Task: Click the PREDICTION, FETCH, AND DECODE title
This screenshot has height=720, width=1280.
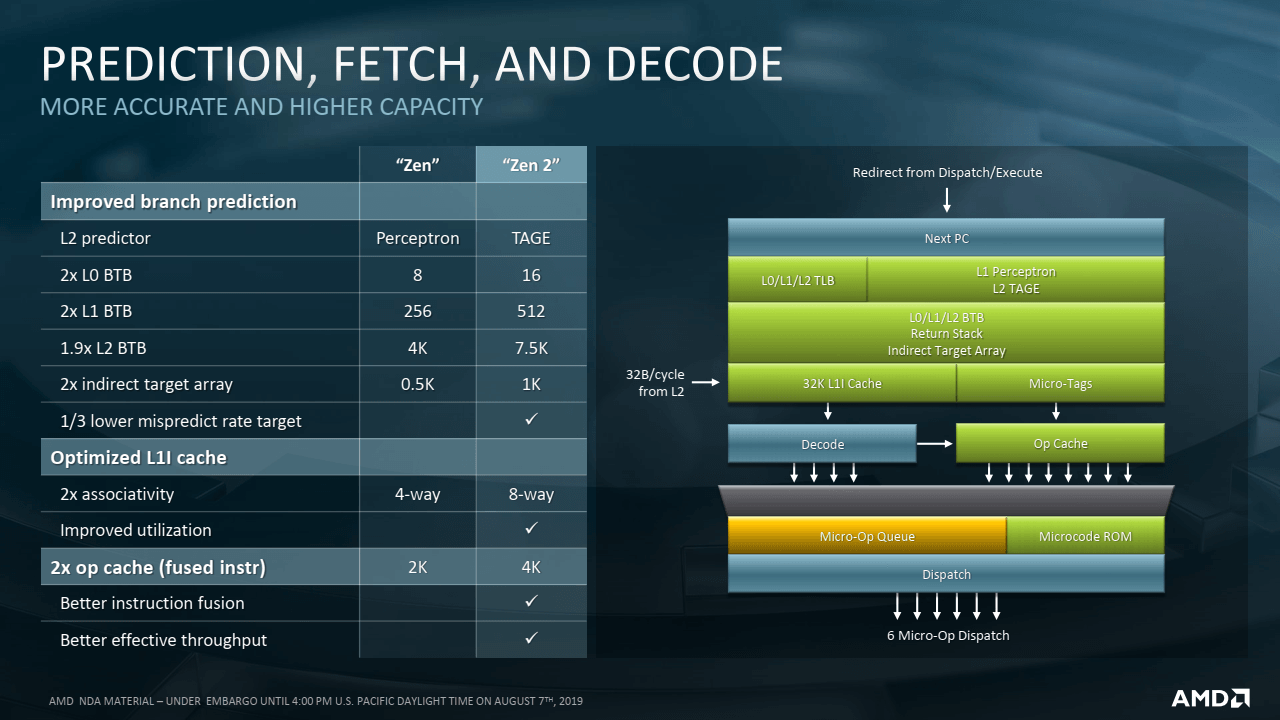Action: (411, 65)
